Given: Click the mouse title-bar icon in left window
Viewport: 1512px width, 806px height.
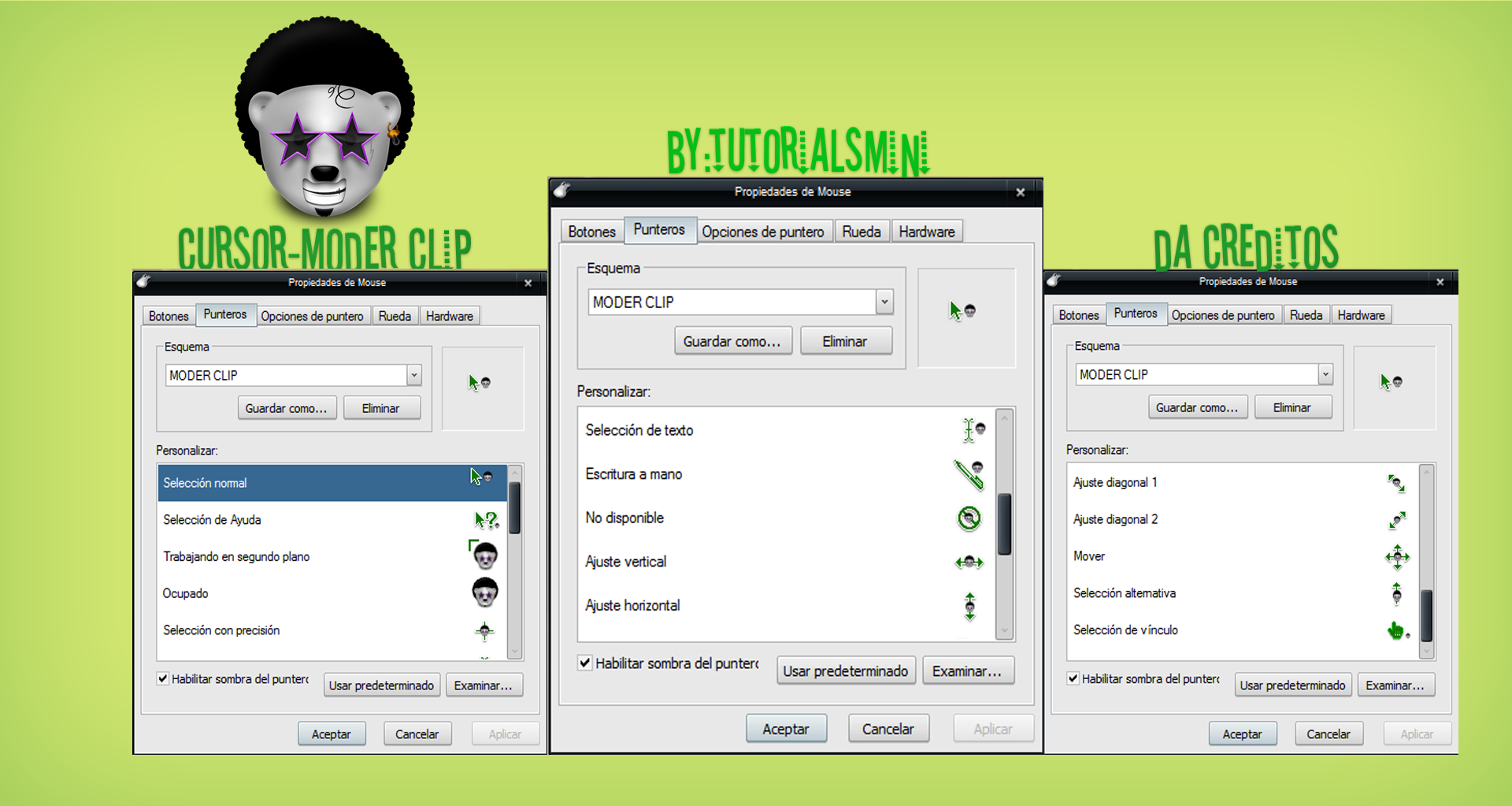Looking at the screenshot, I should tap(143, 281).
